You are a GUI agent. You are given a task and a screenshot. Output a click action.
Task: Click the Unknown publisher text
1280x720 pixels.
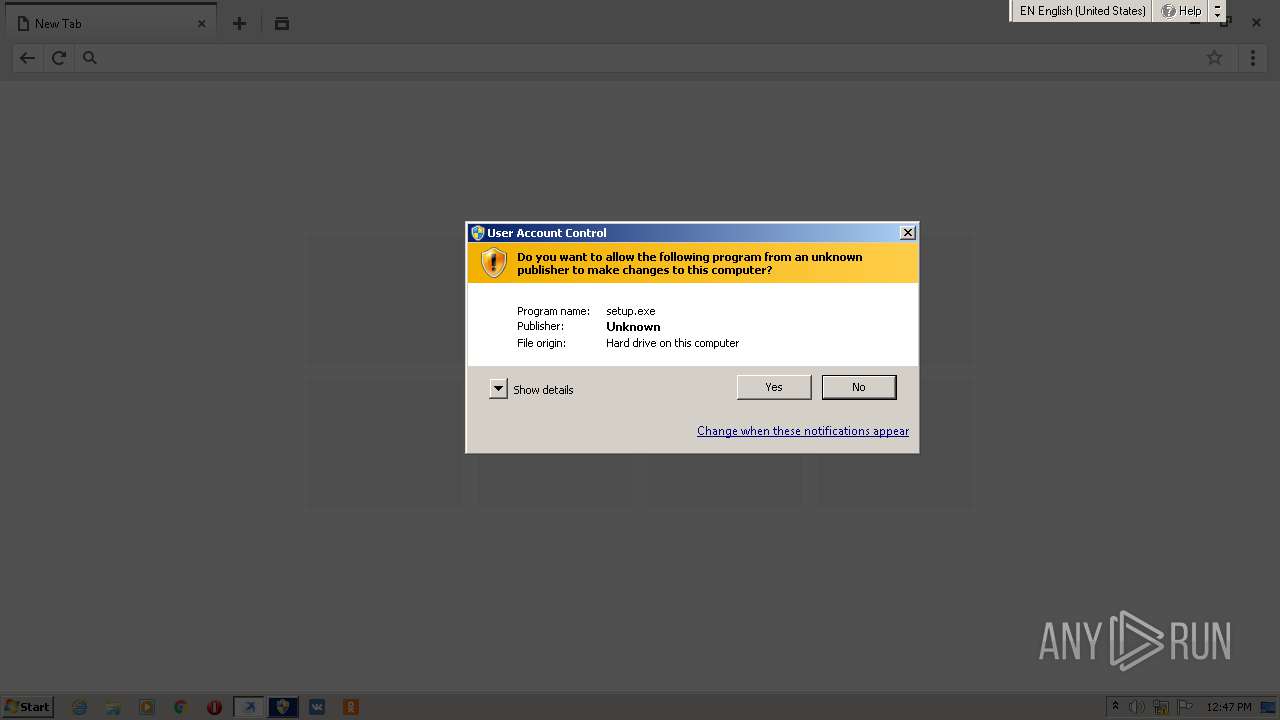click(x=633, y=327)
